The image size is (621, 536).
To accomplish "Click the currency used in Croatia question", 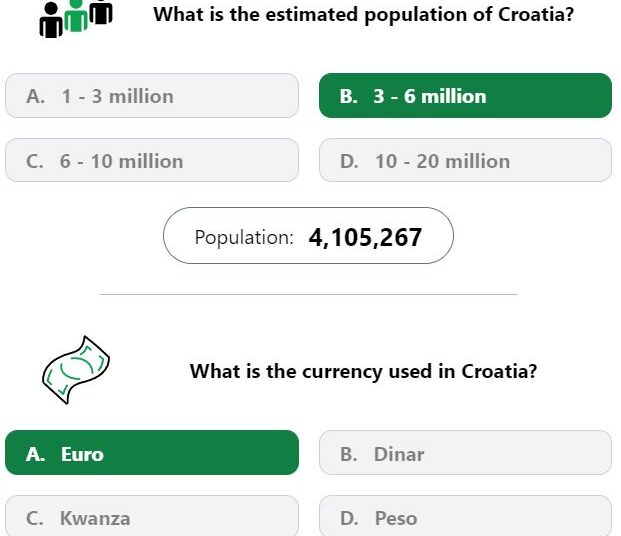I will [x=363, y=372].
